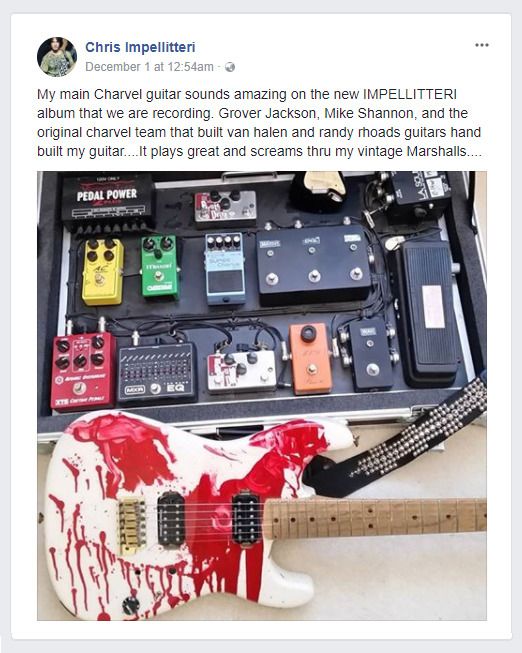Click the black wah pedal in the photo

(x=428, y=313)
